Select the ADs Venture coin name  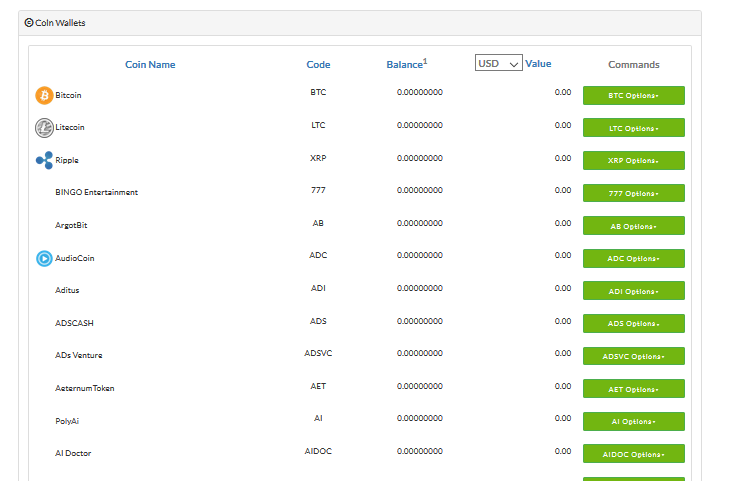tap(79, 355)
